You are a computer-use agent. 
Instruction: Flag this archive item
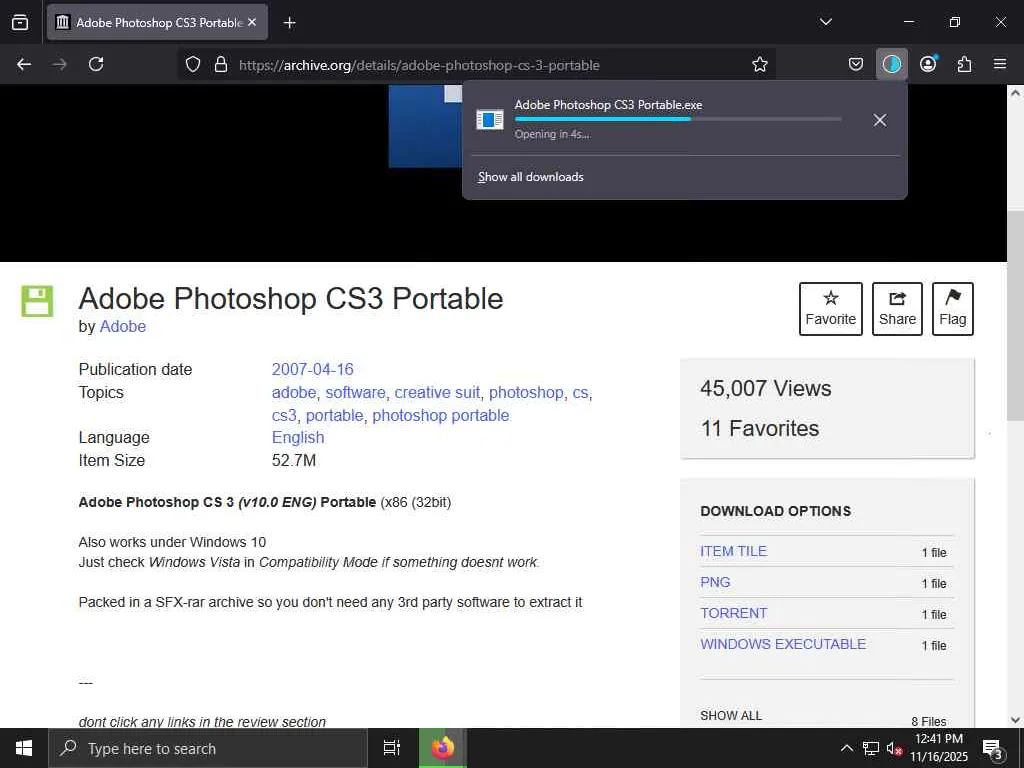pyautogui.click(x=953, y=309)
